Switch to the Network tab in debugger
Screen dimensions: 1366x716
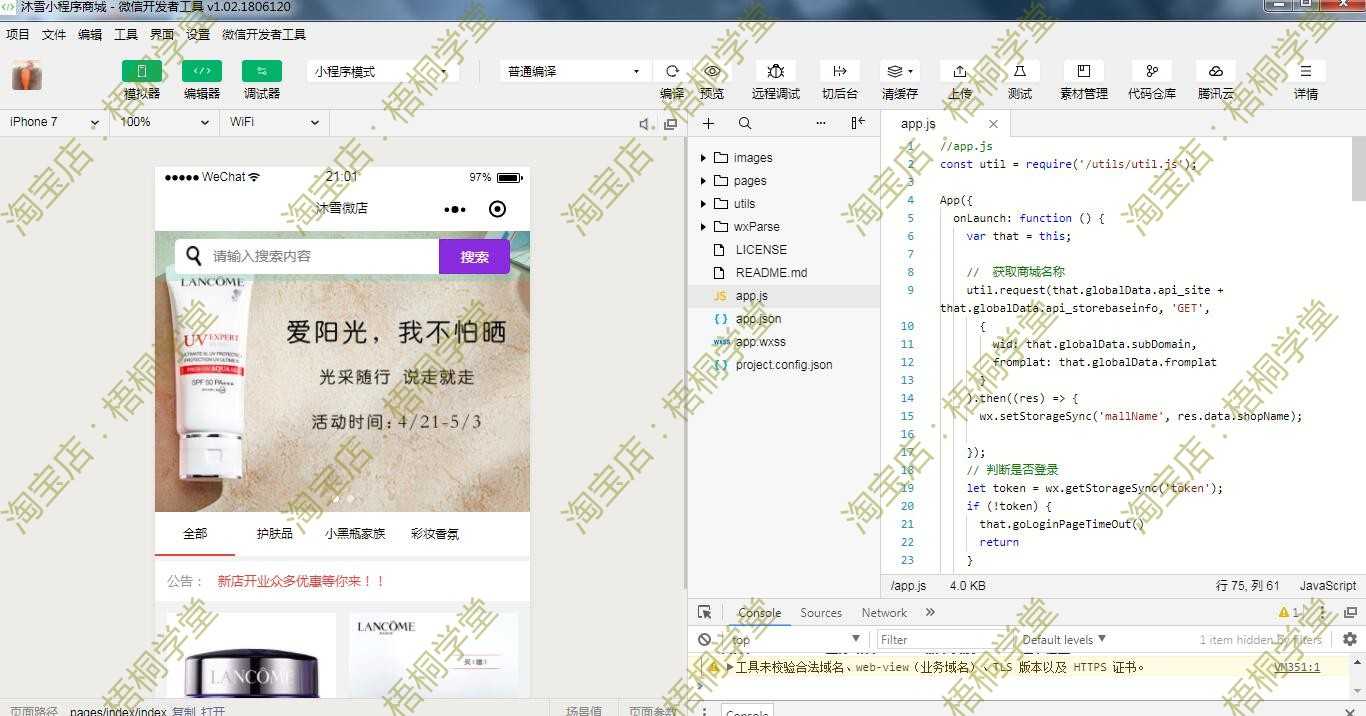click(x=883, y=612)
